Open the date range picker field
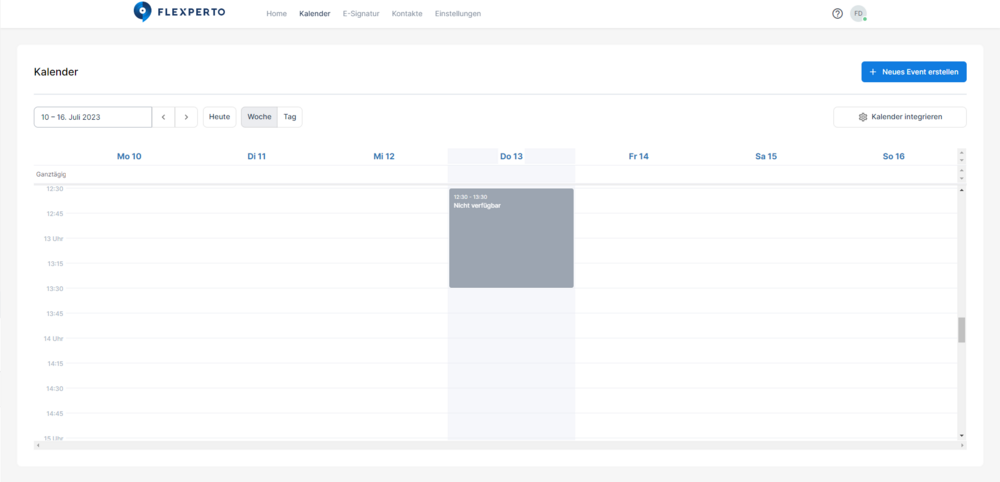Screen dimensions: 1000x482 pyautogui.click(x=92, y=117)
